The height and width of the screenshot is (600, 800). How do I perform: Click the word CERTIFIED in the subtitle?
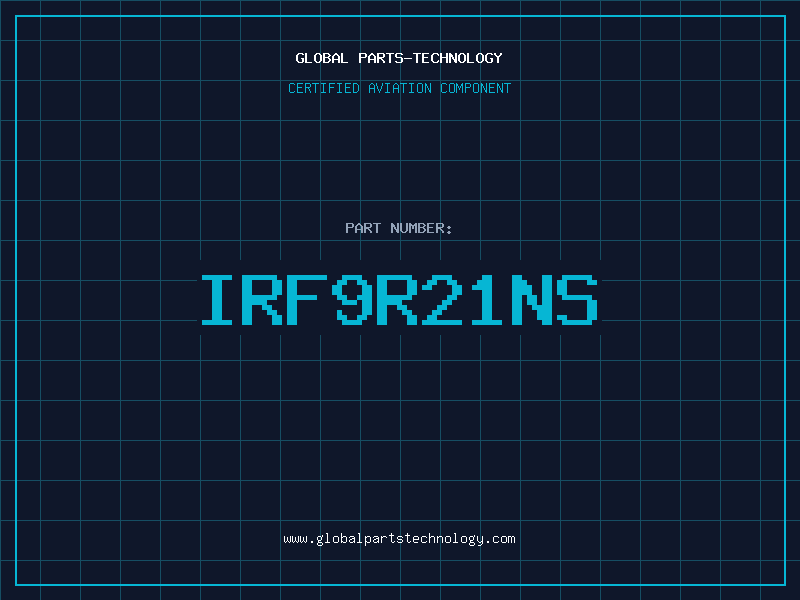click(x=324, y=88)
